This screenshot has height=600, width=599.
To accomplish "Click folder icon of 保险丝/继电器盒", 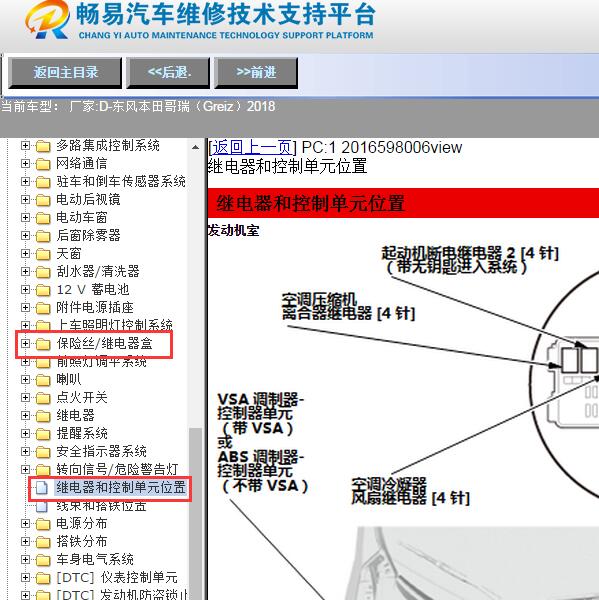I will 43,344.
